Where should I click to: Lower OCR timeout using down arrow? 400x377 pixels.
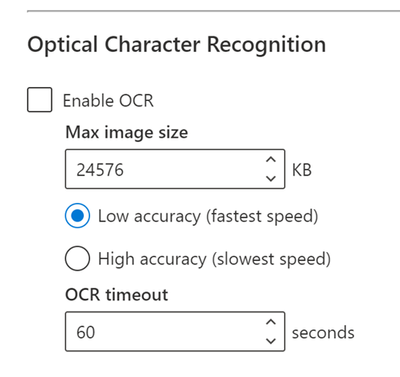click(x=271, y=341)
